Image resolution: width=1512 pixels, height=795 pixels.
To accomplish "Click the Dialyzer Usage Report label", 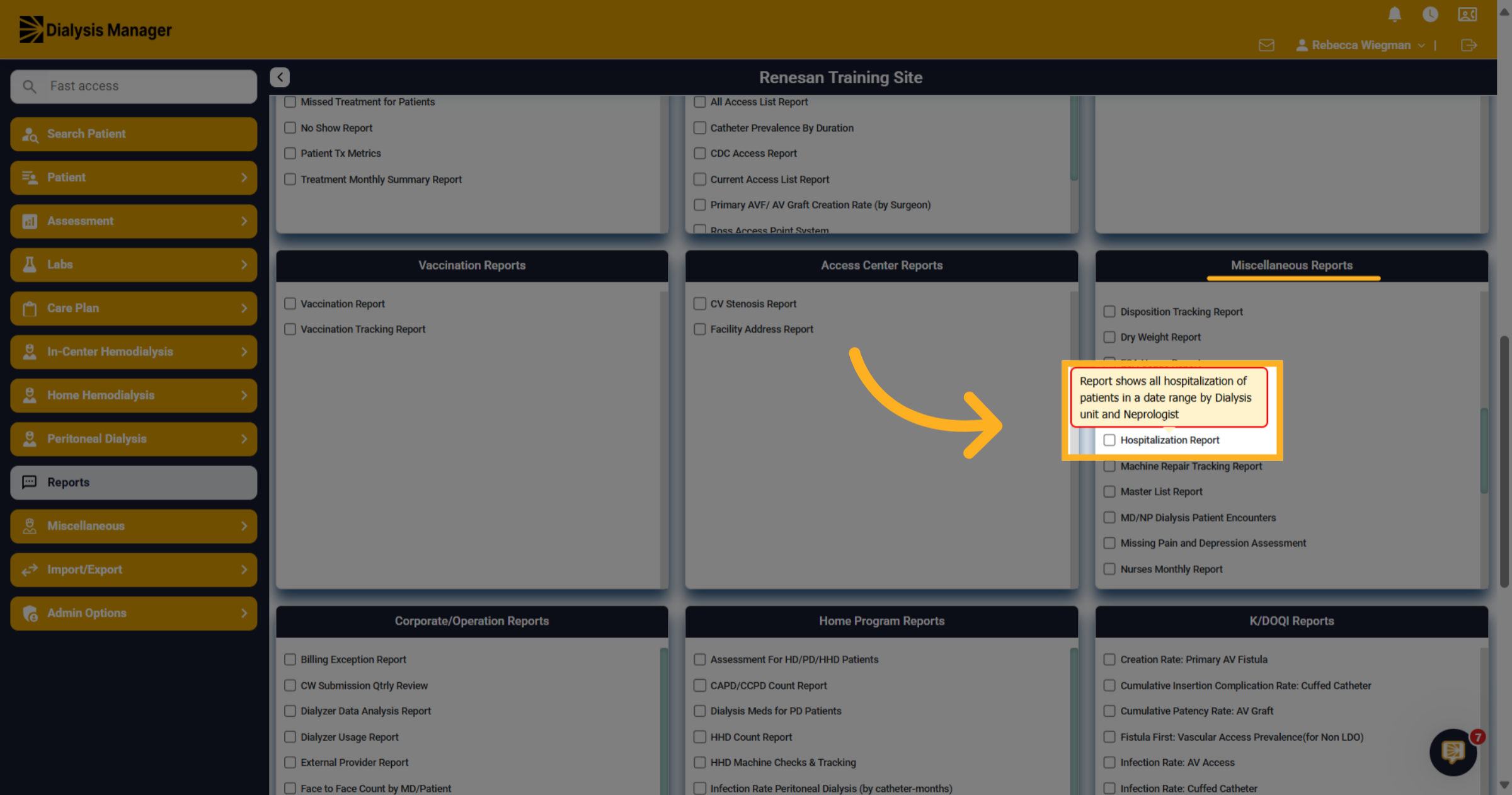I will (350, 737).
